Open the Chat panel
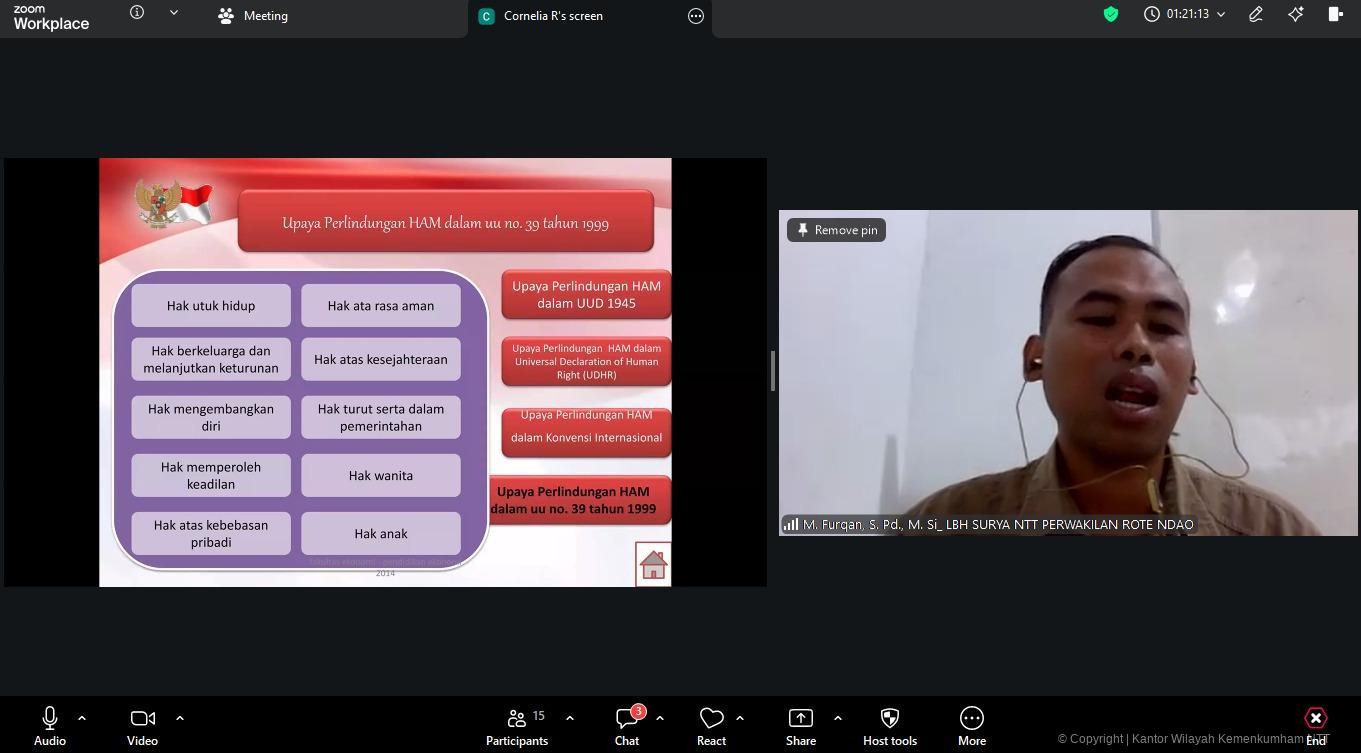This screenshot has height=753, width=1361. click(x=627, y=726)
